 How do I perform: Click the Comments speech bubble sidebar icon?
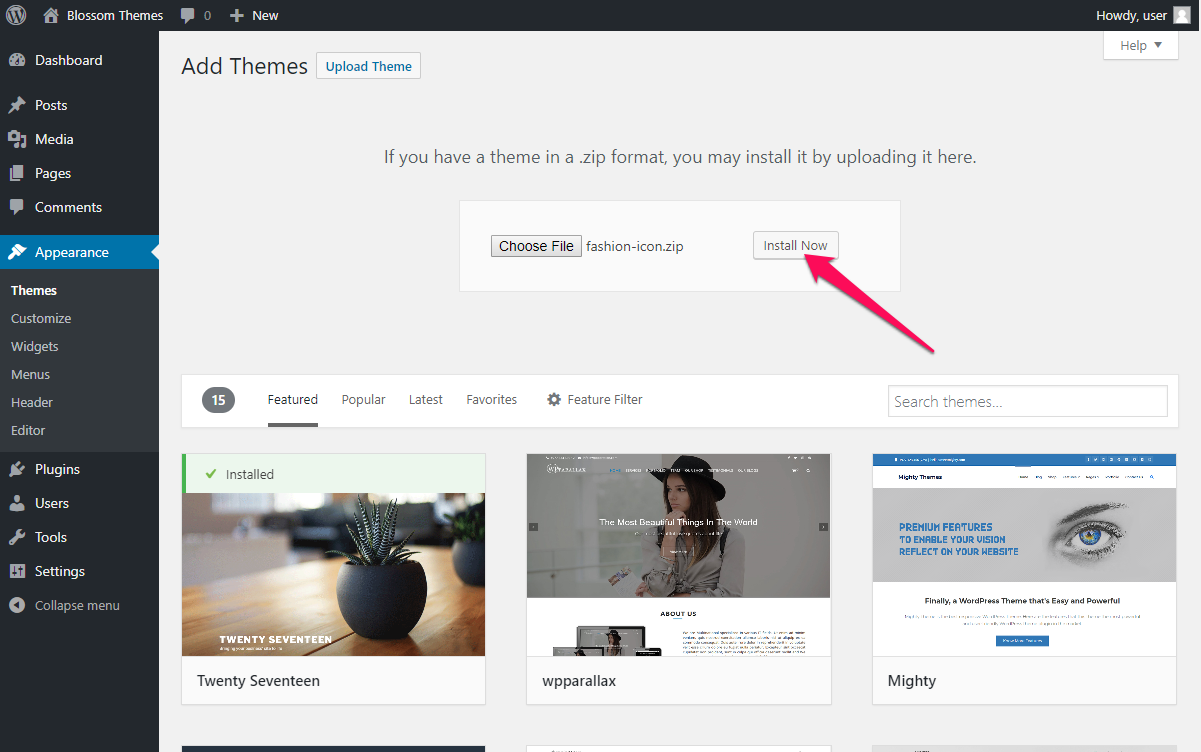point(17,207)
